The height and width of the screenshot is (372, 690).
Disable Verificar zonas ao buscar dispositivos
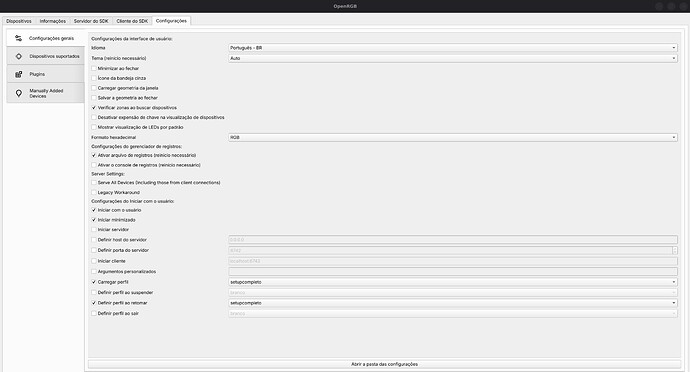pos(94,107)
